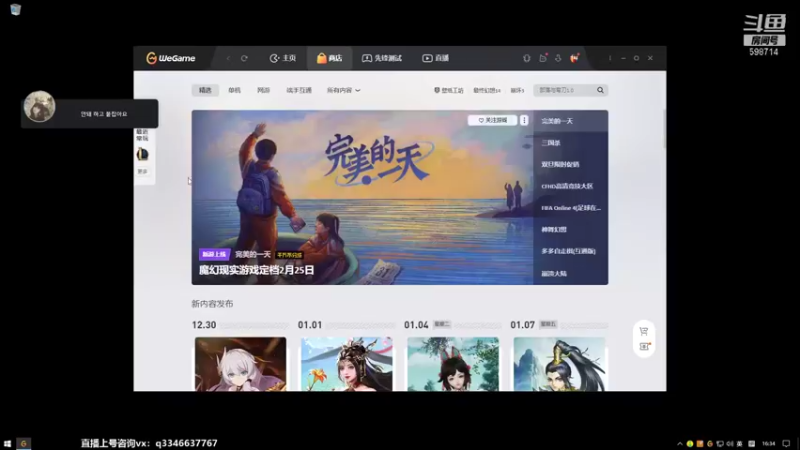Click the search magnifier icon
The width and height of the screenshot is (800, 450).
601,90
